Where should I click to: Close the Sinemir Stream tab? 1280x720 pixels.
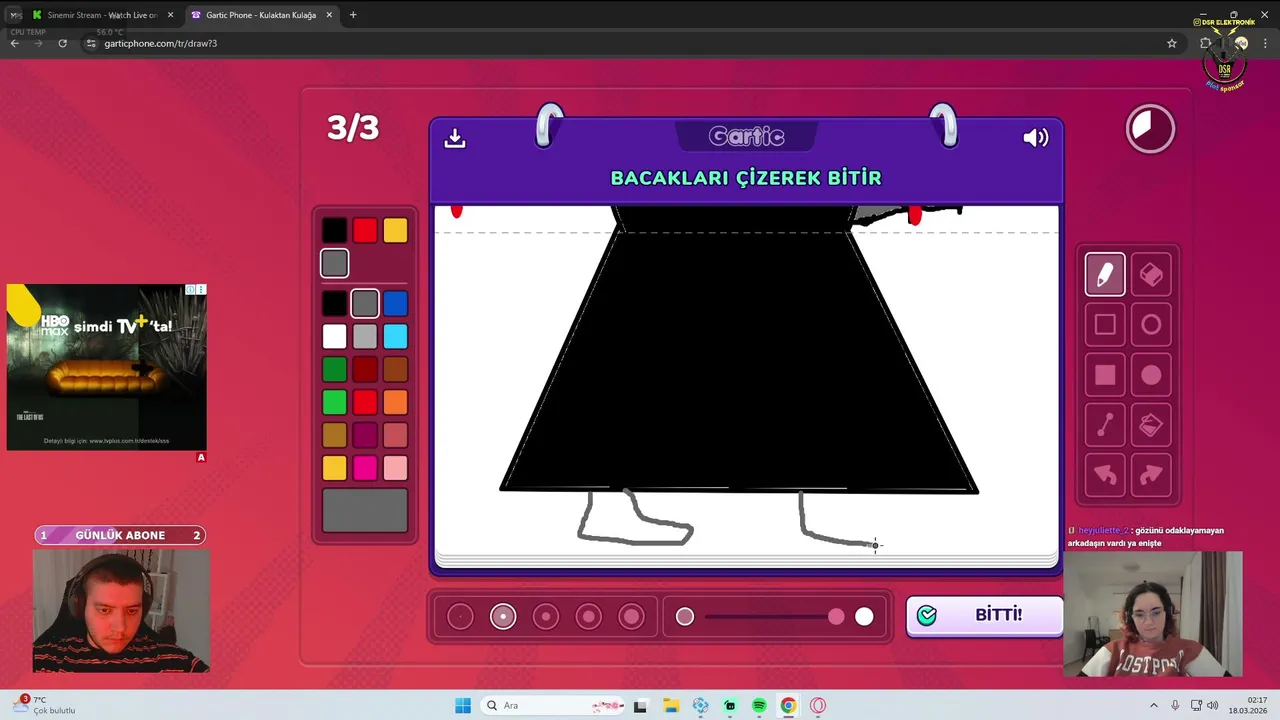[x=170, y=15]
